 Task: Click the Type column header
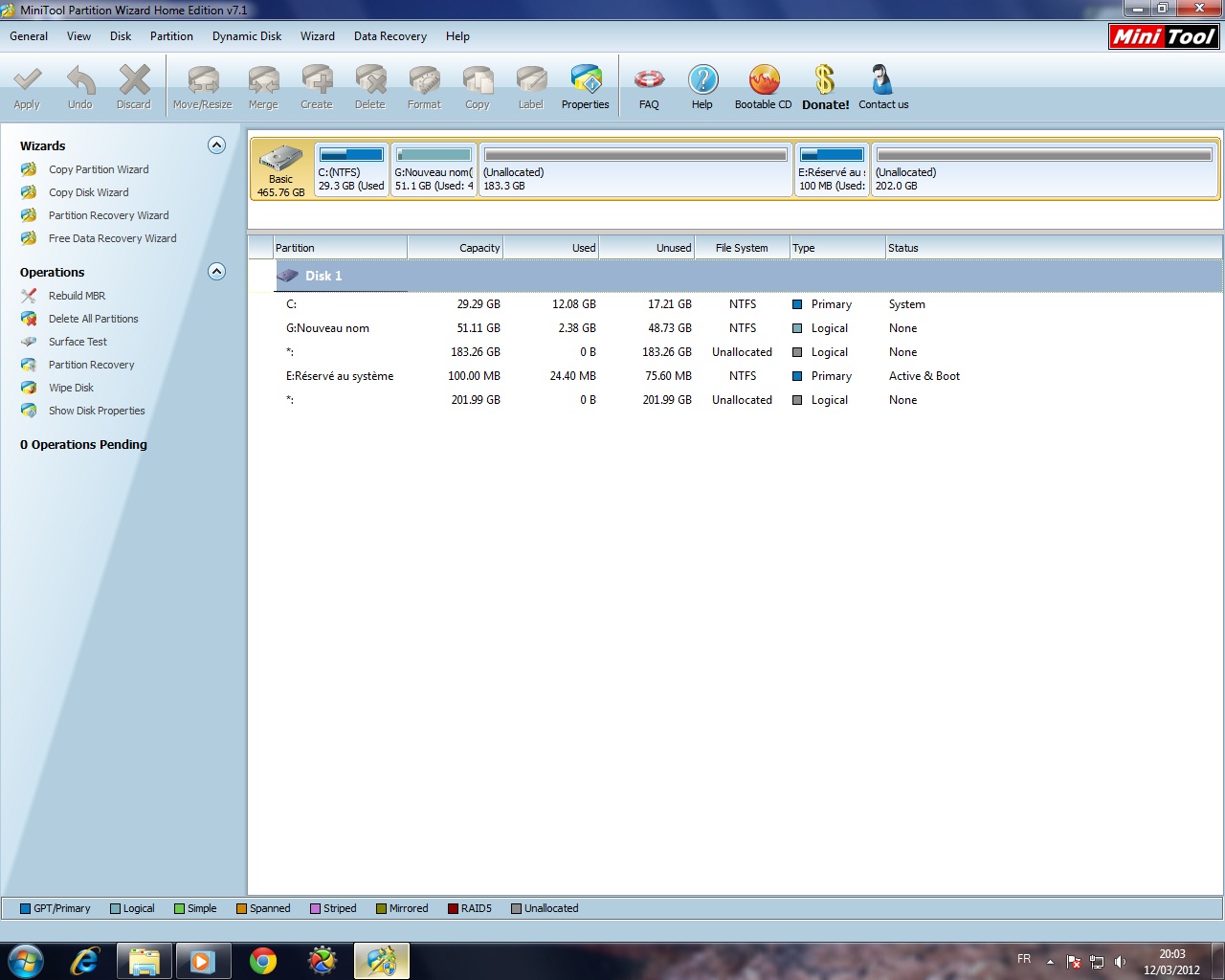838,248
